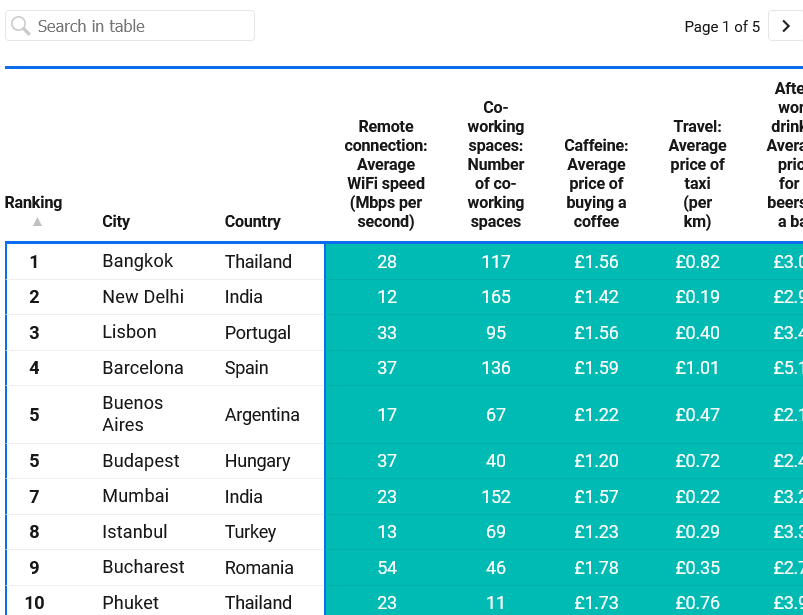Select Istanbul coffee price £1.23
803x615 pixels.
tap(596, 532)
